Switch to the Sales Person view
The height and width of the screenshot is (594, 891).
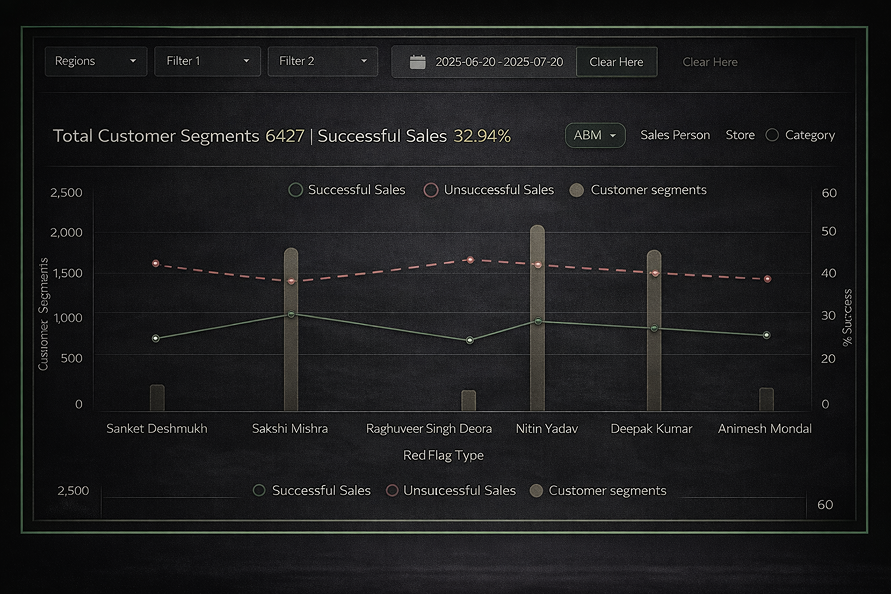point(675,134)
